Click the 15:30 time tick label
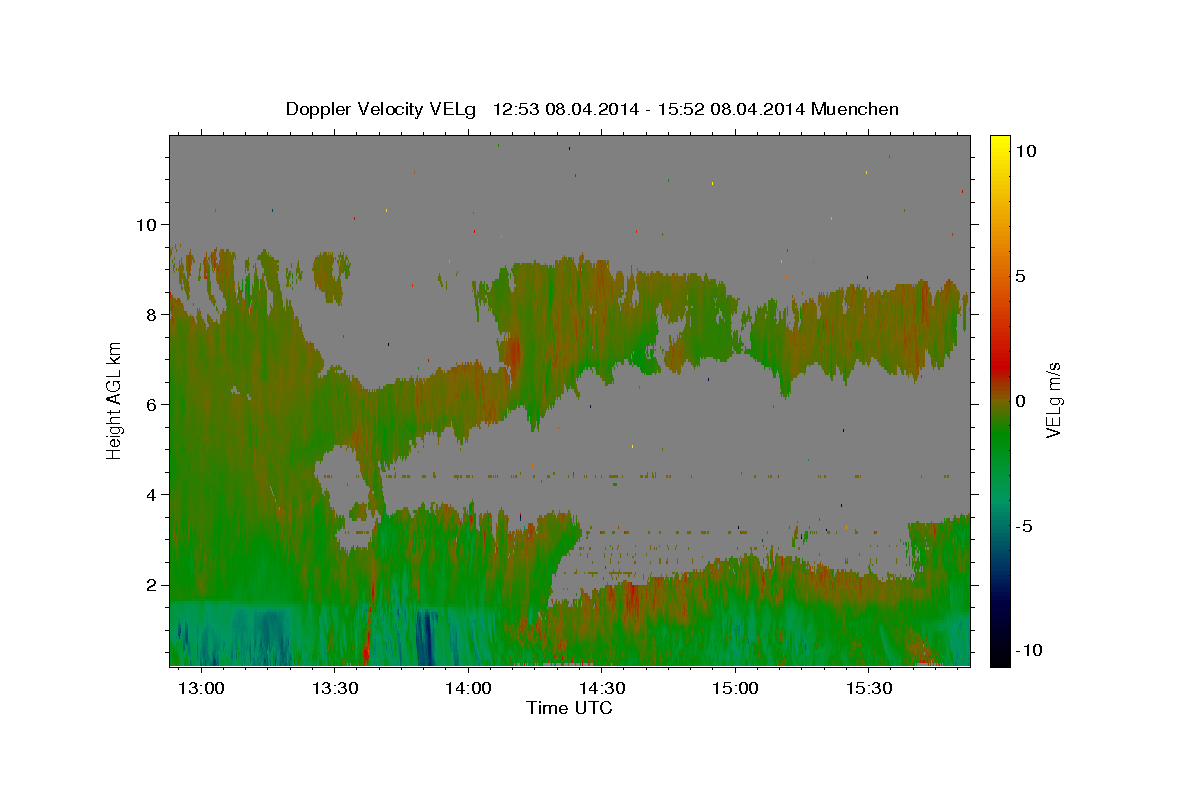The image size is (1200, 800). tap(868, 689)
